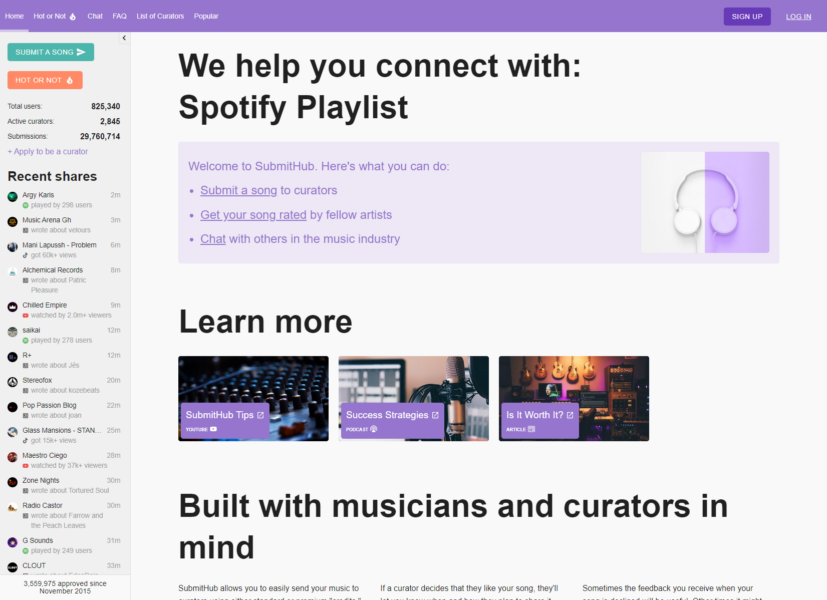Click the Log In link
The width and height of the screenshot is (827, 600).
798,16
